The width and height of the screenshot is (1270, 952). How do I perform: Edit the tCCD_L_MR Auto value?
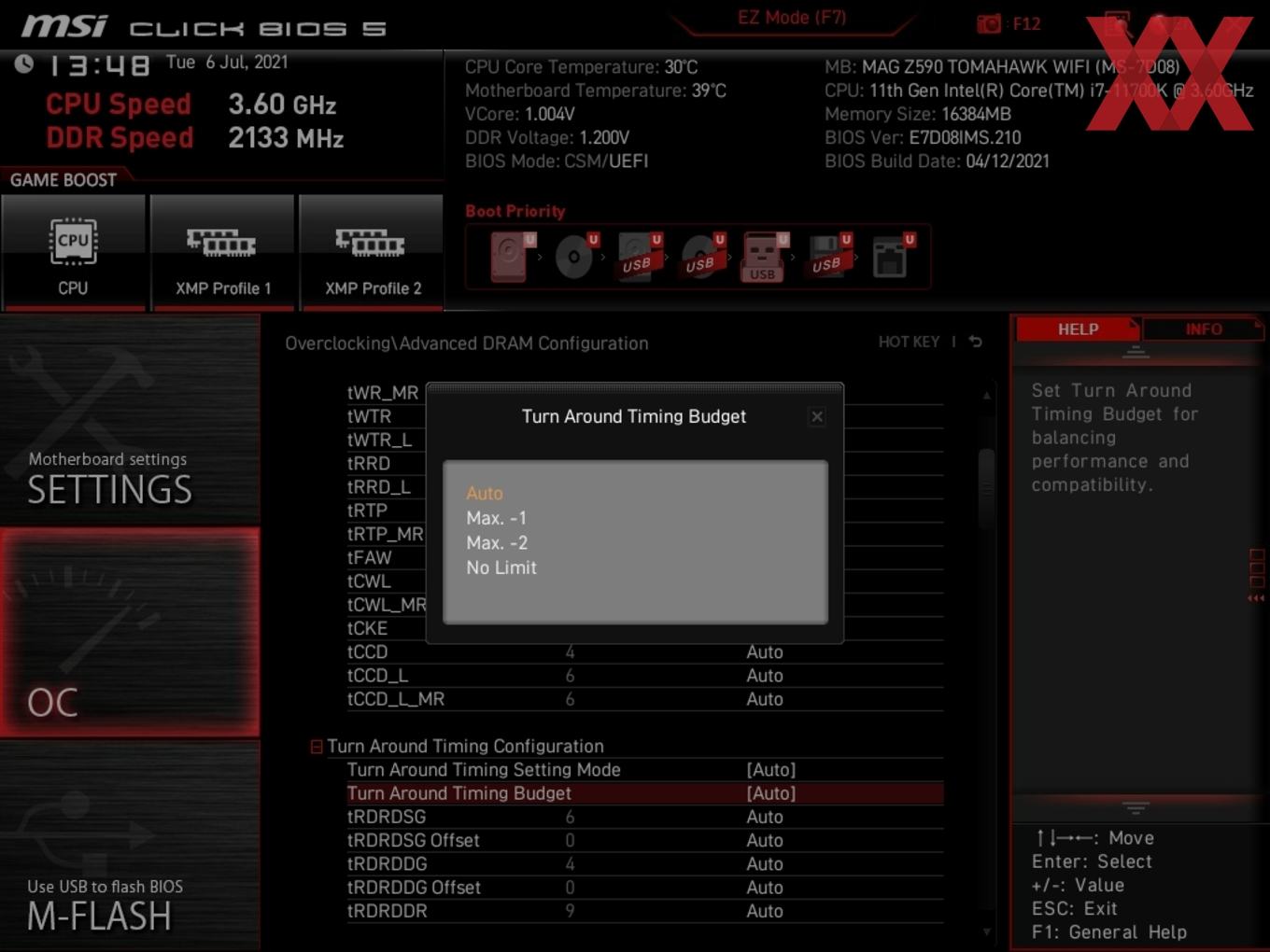[765, 699]
